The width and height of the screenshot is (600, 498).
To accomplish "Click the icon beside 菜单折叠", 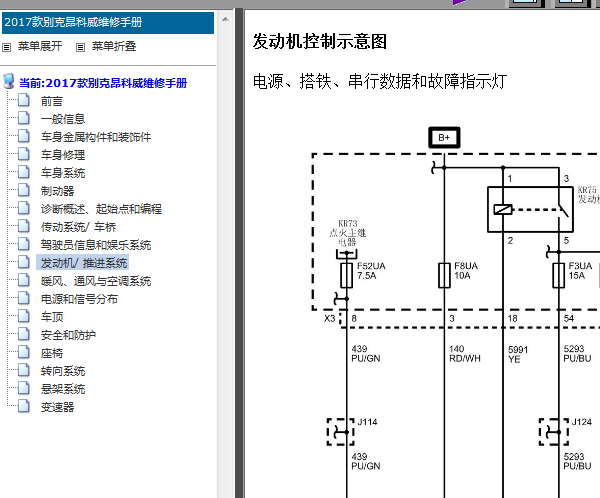I will [x=80, y=47].
